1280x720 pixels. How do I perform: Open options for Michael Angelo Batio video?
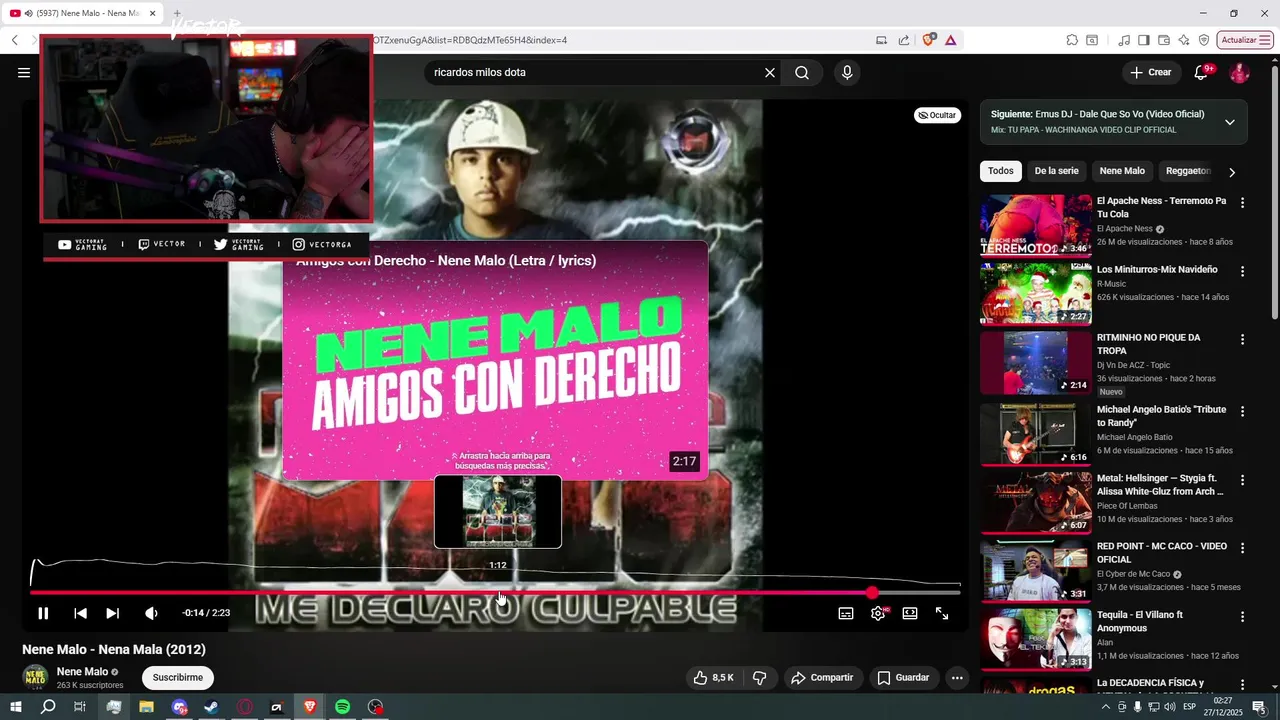click(x=1243, y=411)
